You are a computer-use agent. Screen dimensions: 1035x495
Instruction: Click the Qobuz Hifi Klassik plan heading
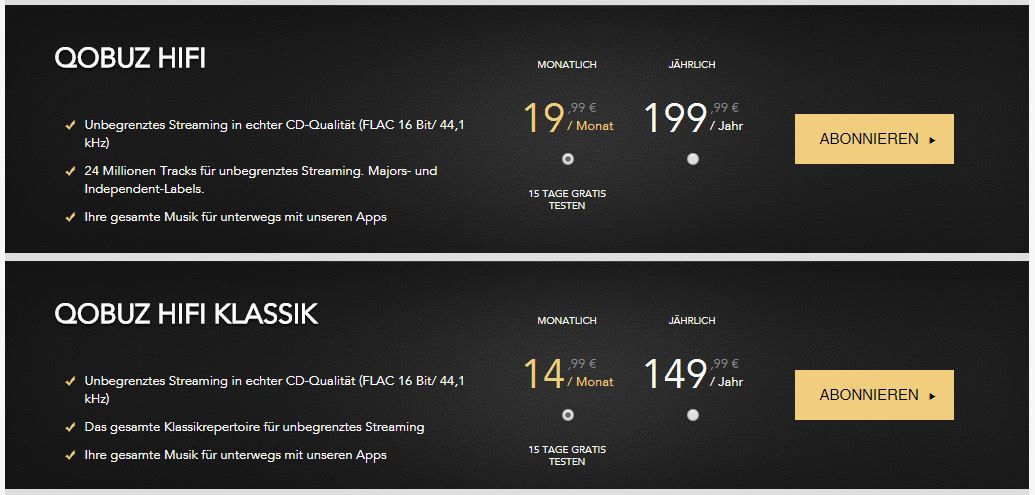(186, 314)
